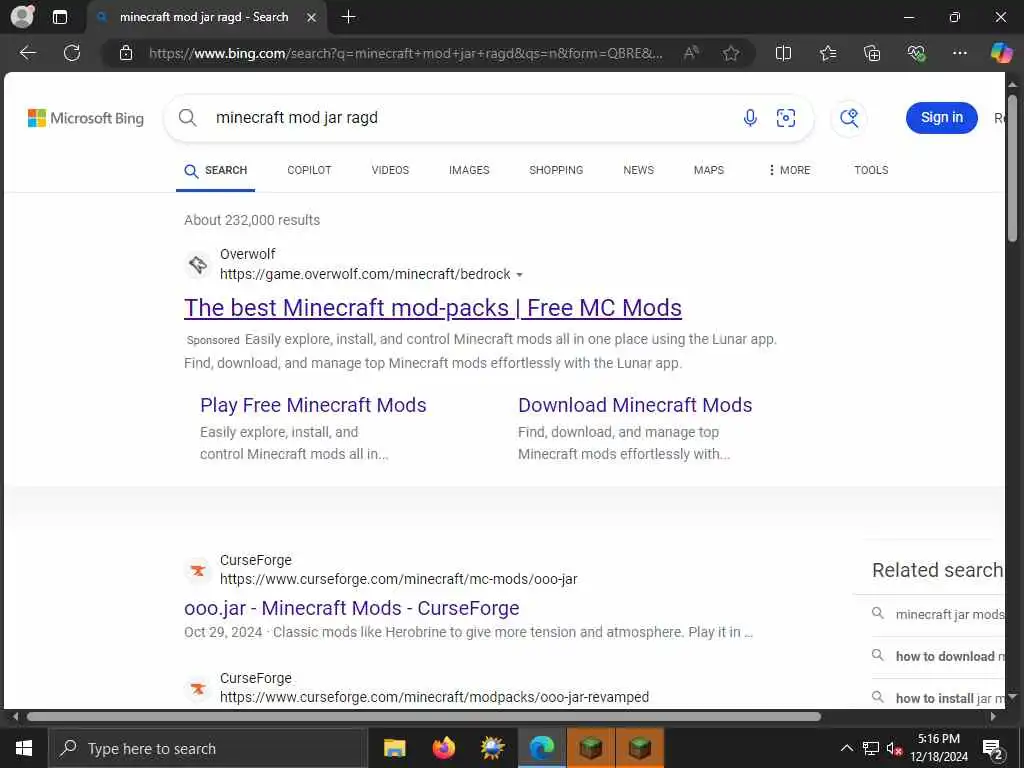
Task: Open the Favorites list
Action: pos(827,53)
